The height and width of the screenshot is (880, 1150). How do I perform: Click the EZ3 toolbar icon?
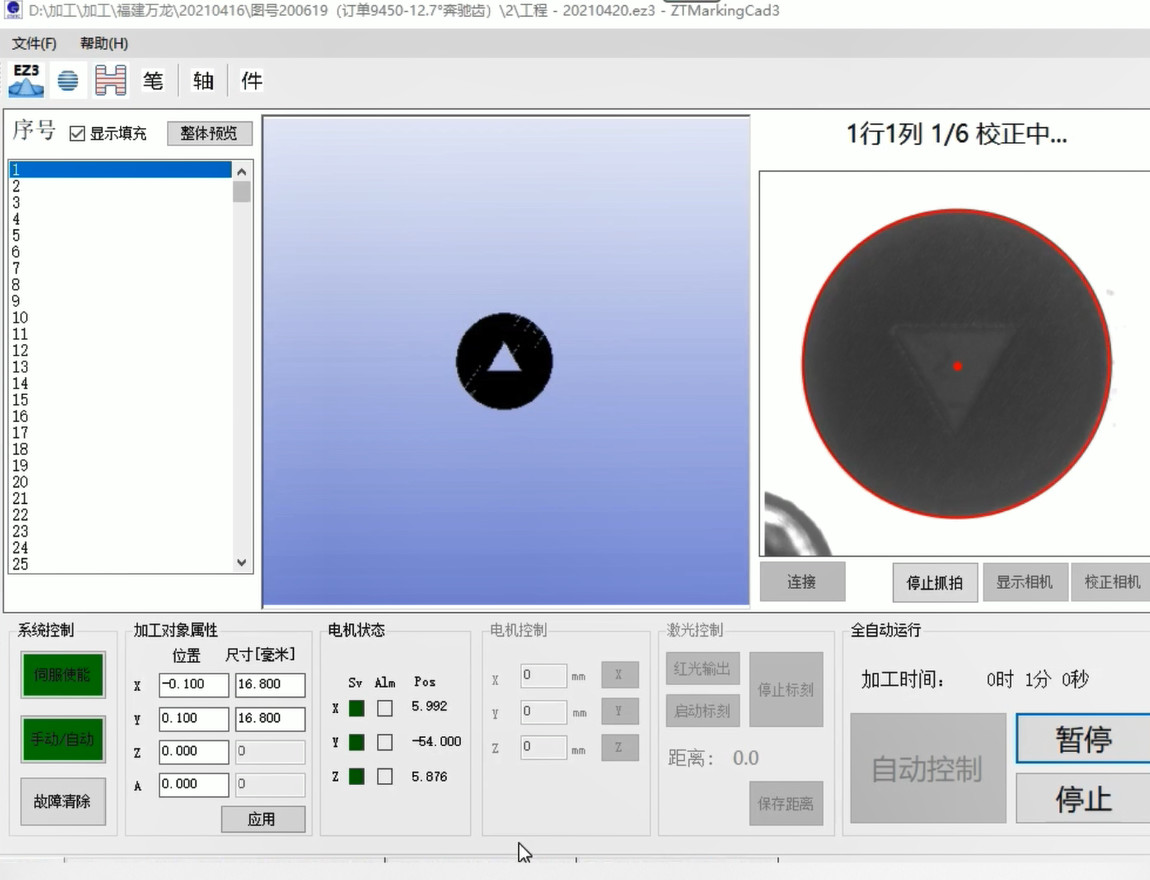tap(26, 80)
